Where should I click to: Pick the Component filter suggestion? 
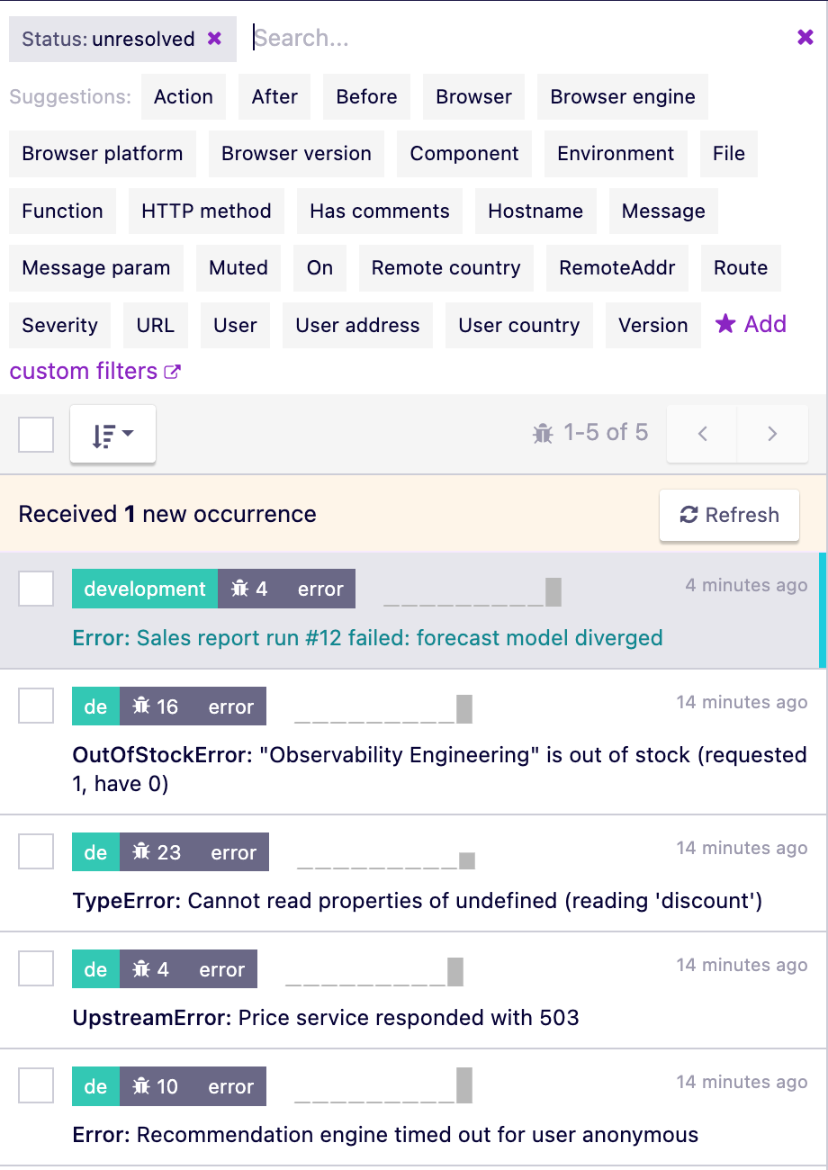click(464, 154)
